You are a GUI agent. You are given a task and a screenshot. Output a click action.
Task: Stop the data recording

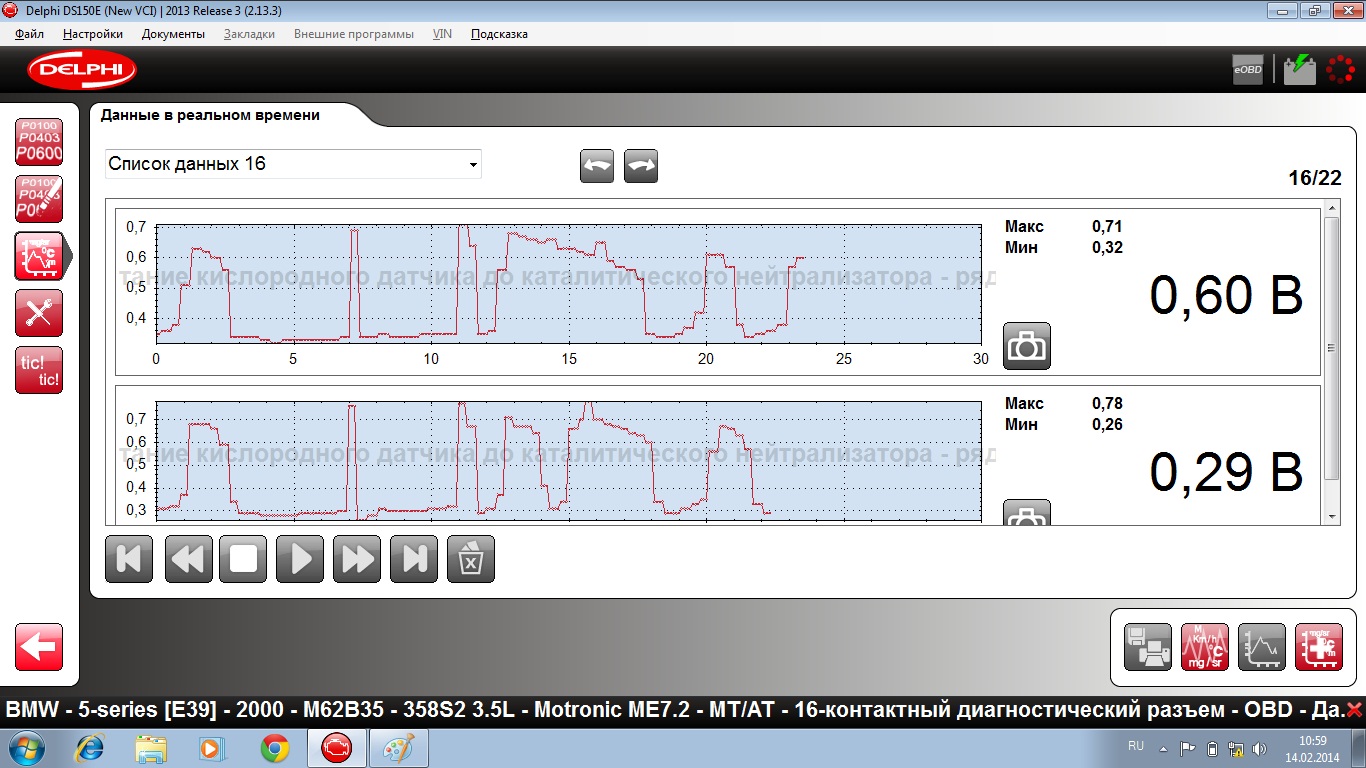(x=243, y=558)
